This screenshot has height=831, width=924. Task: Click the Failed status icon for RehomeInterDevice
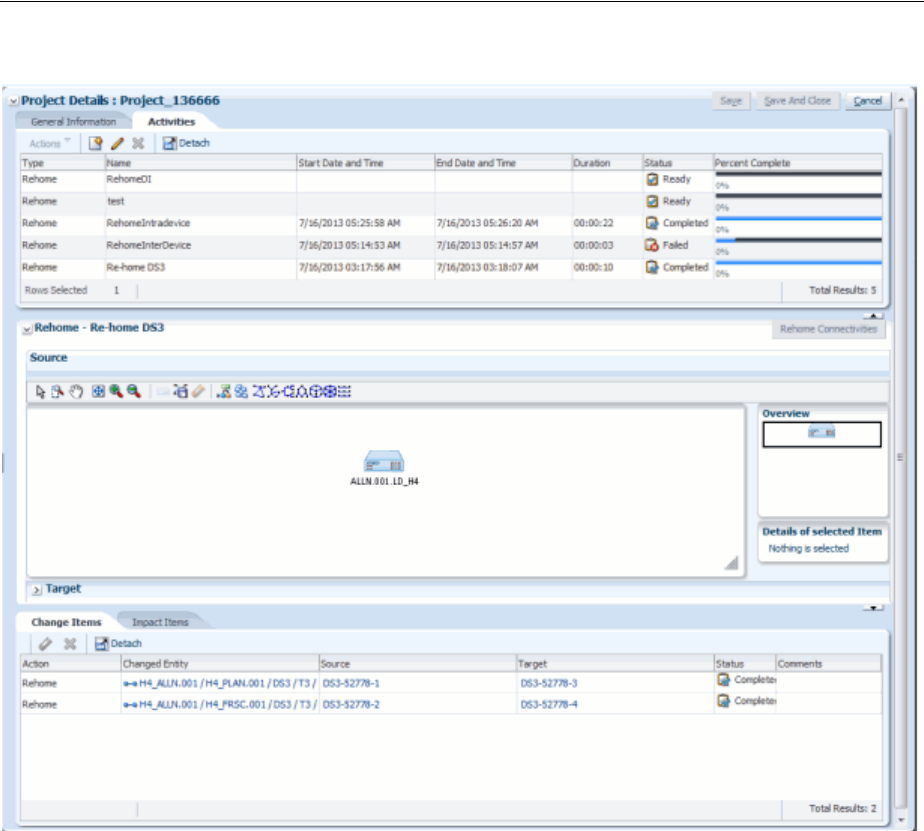tap(652, 245)
